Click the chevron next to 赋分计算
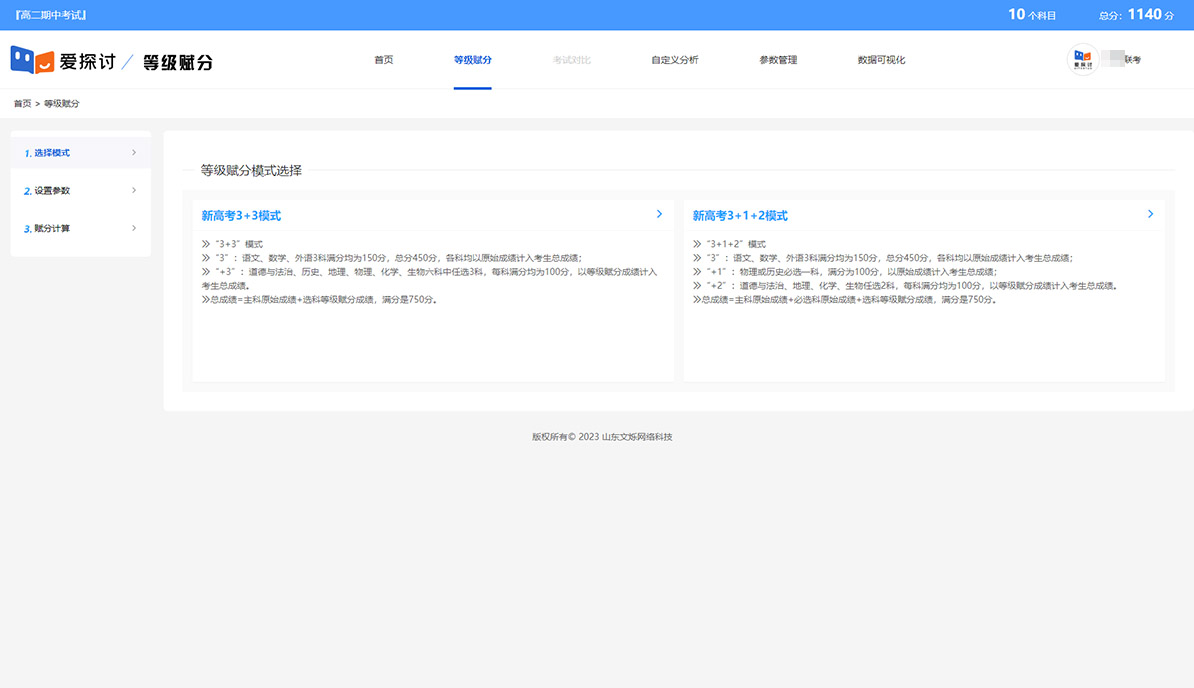 (134, 229)
